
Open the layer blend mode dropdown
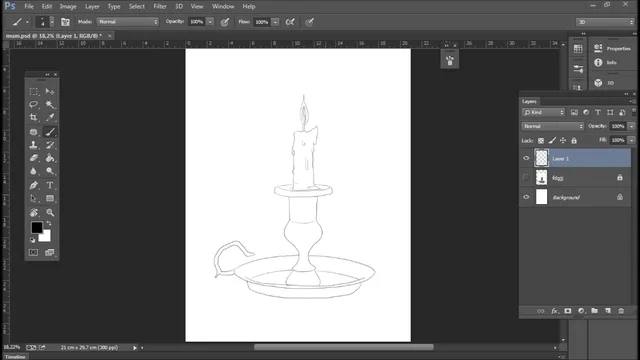pyautogui.click(x=553, y=127)
